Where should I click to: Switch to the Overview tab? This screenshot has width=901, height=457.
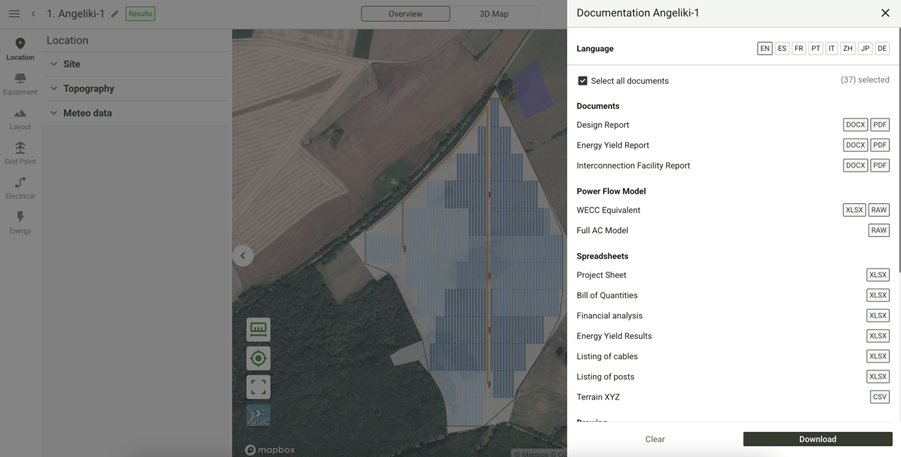[405, 14]
